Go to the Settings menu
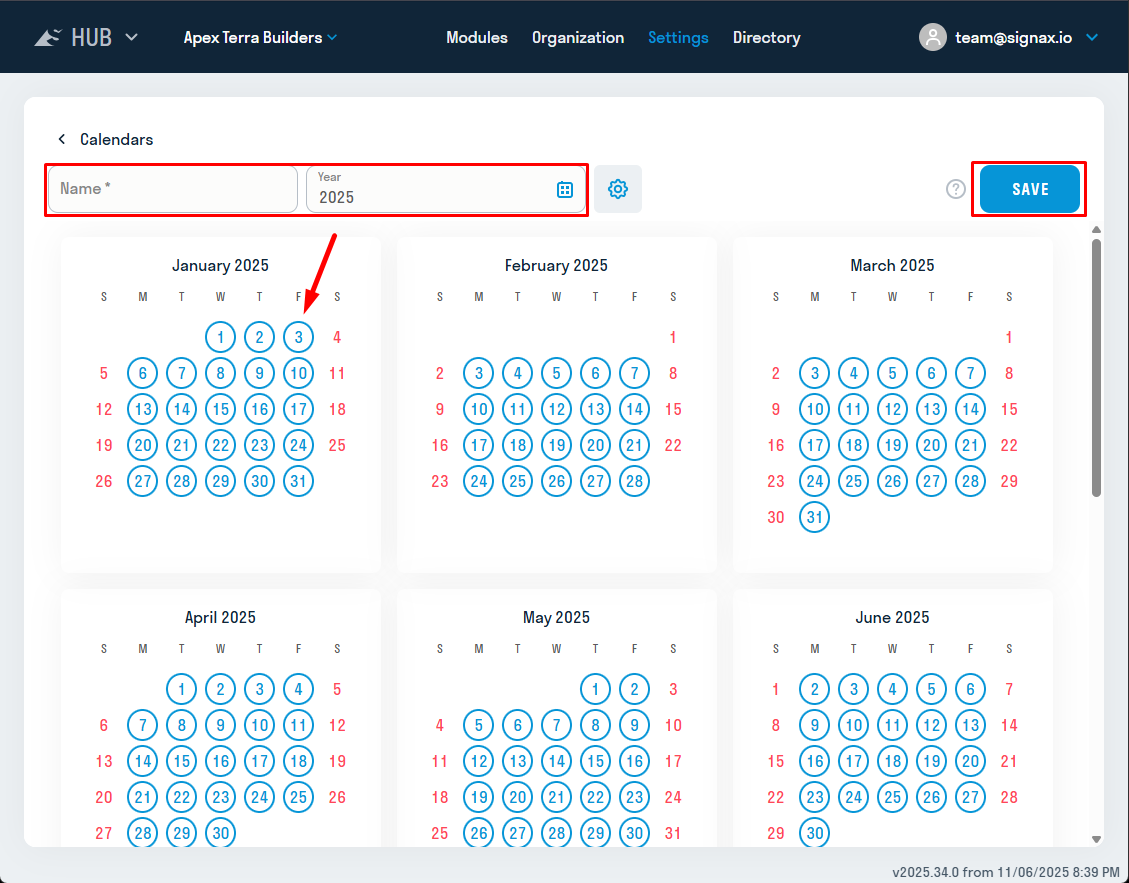Viewport: 1129px width, 883px height. point(678,37)
